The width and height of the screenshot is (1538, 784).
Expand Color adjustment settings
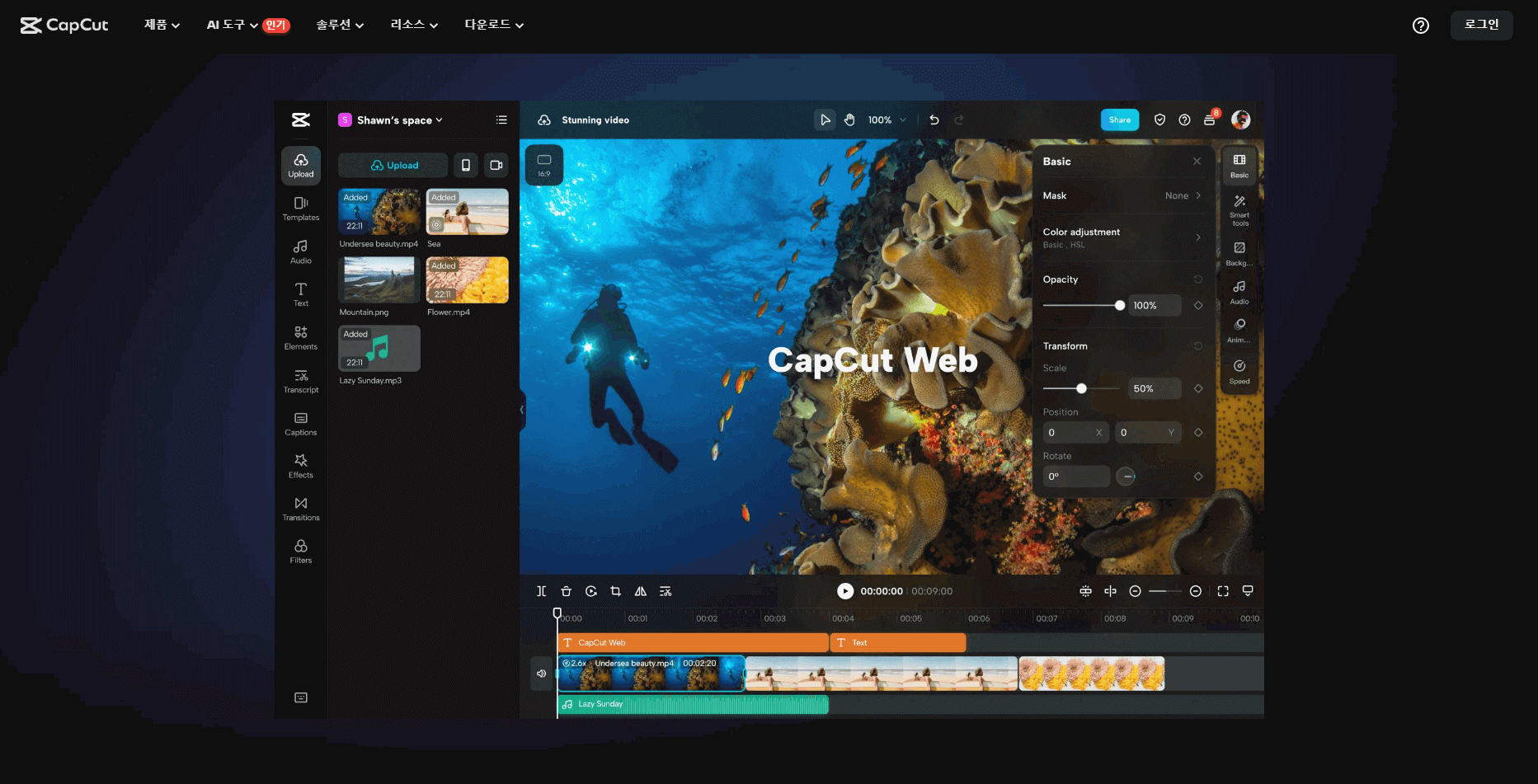[1122, 237]
